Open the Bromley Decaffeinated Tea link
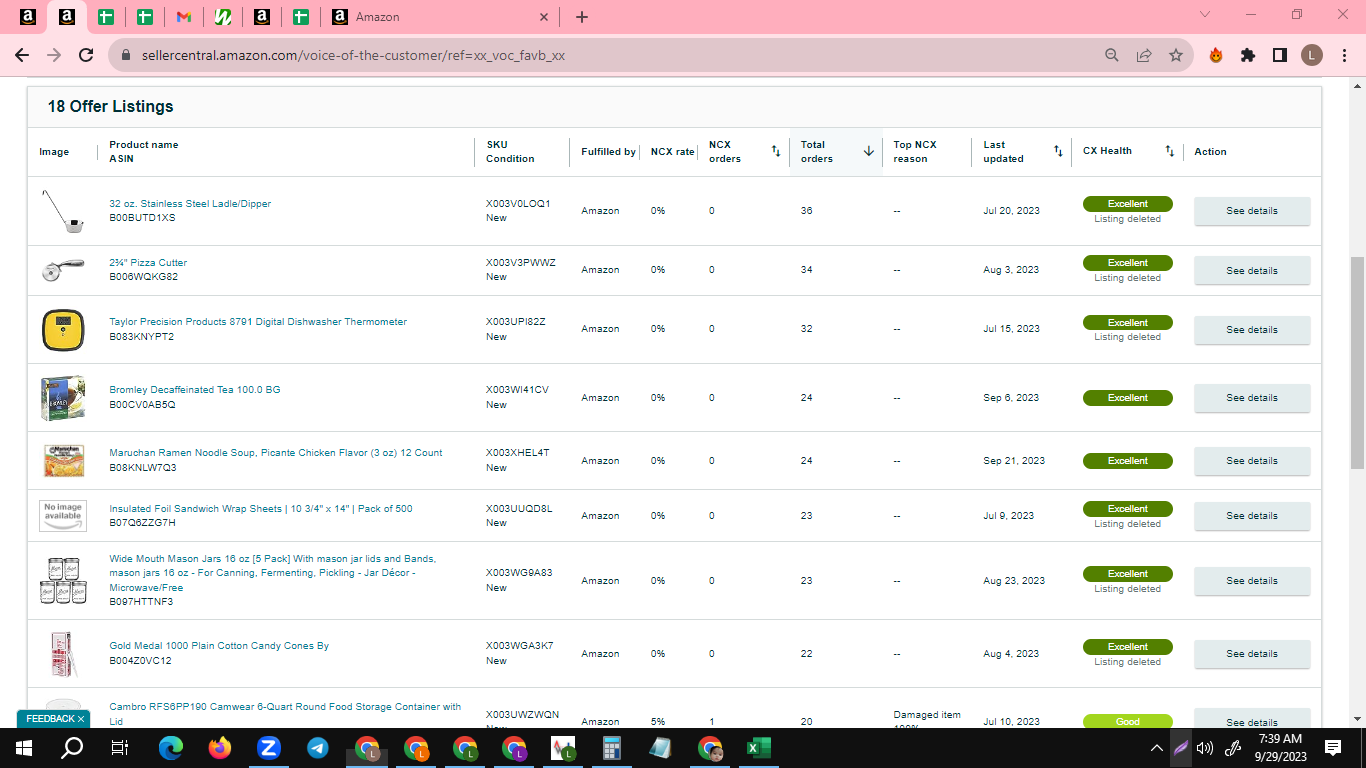 coord(195,390)
